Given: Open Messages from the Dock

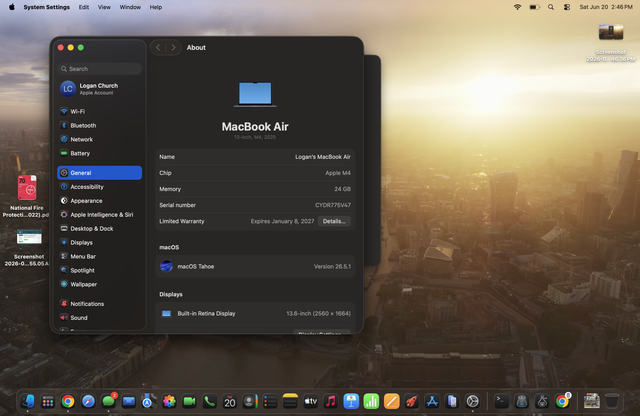Looking at the screenshot, I should tap(109, 401).
